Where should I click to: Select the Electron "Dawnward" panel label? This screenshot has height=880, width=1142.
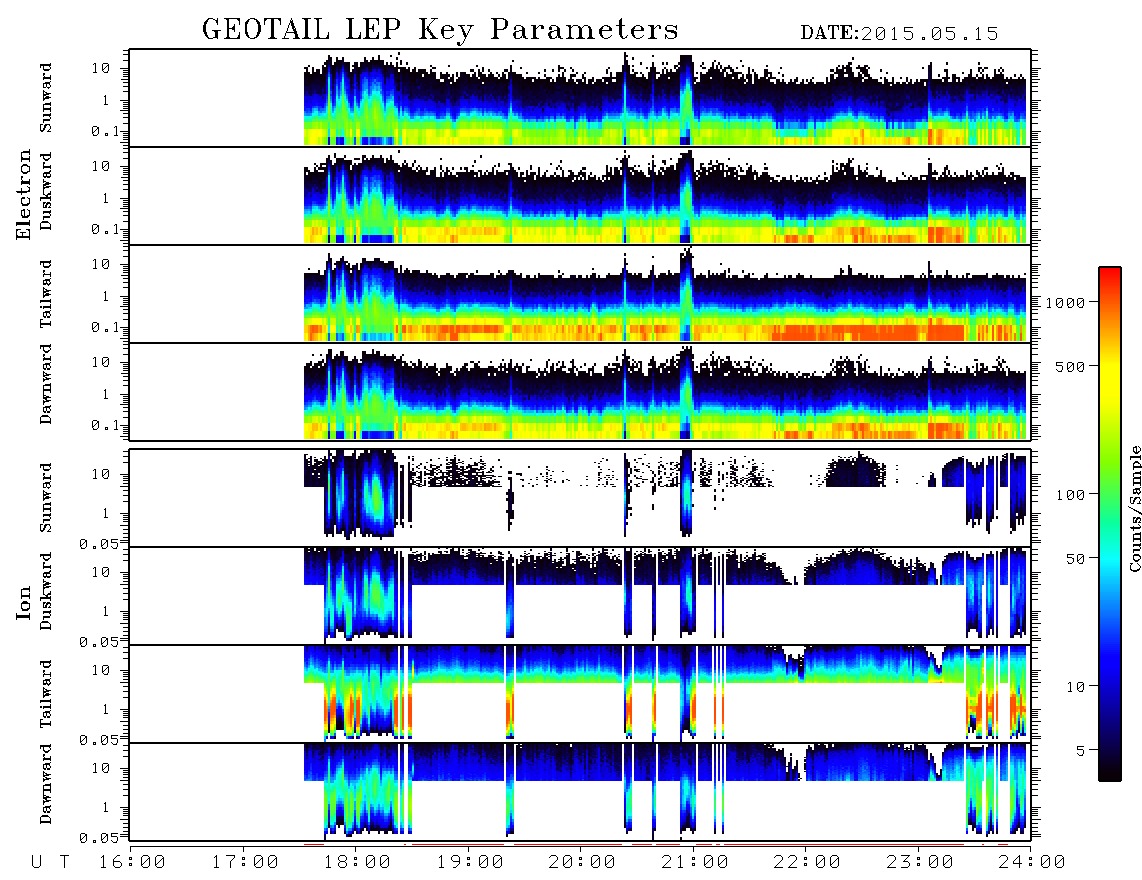(x=46, y=384)
